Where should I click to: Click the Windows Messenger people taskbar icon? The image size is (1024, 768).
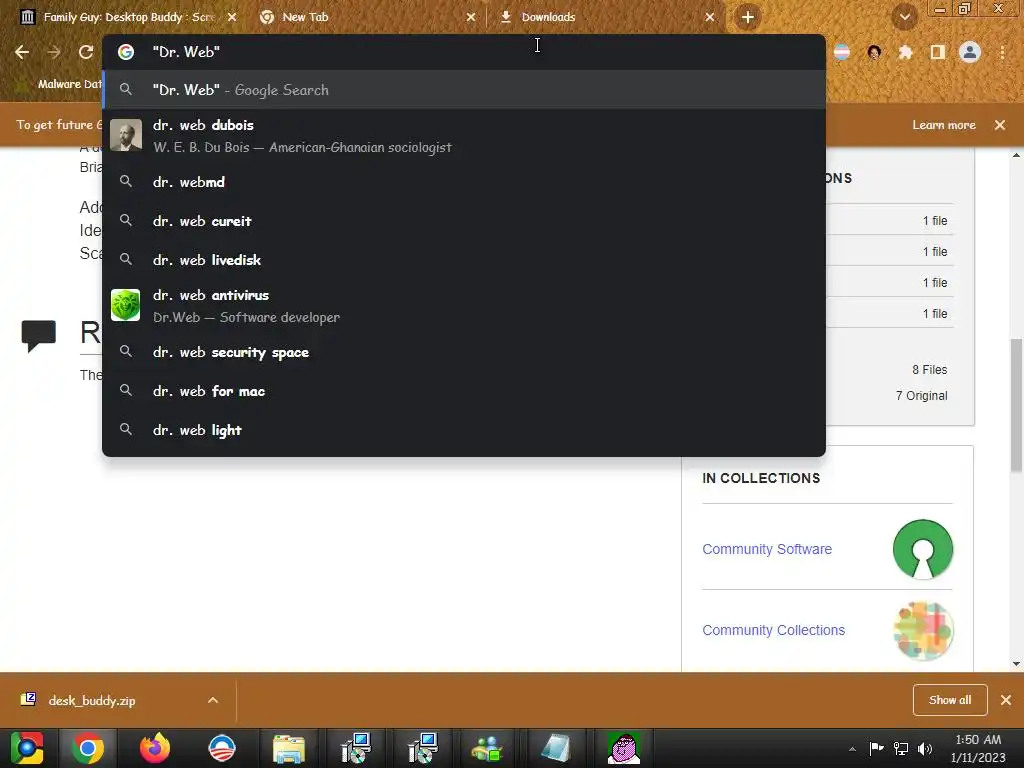[x=487, y=749]
